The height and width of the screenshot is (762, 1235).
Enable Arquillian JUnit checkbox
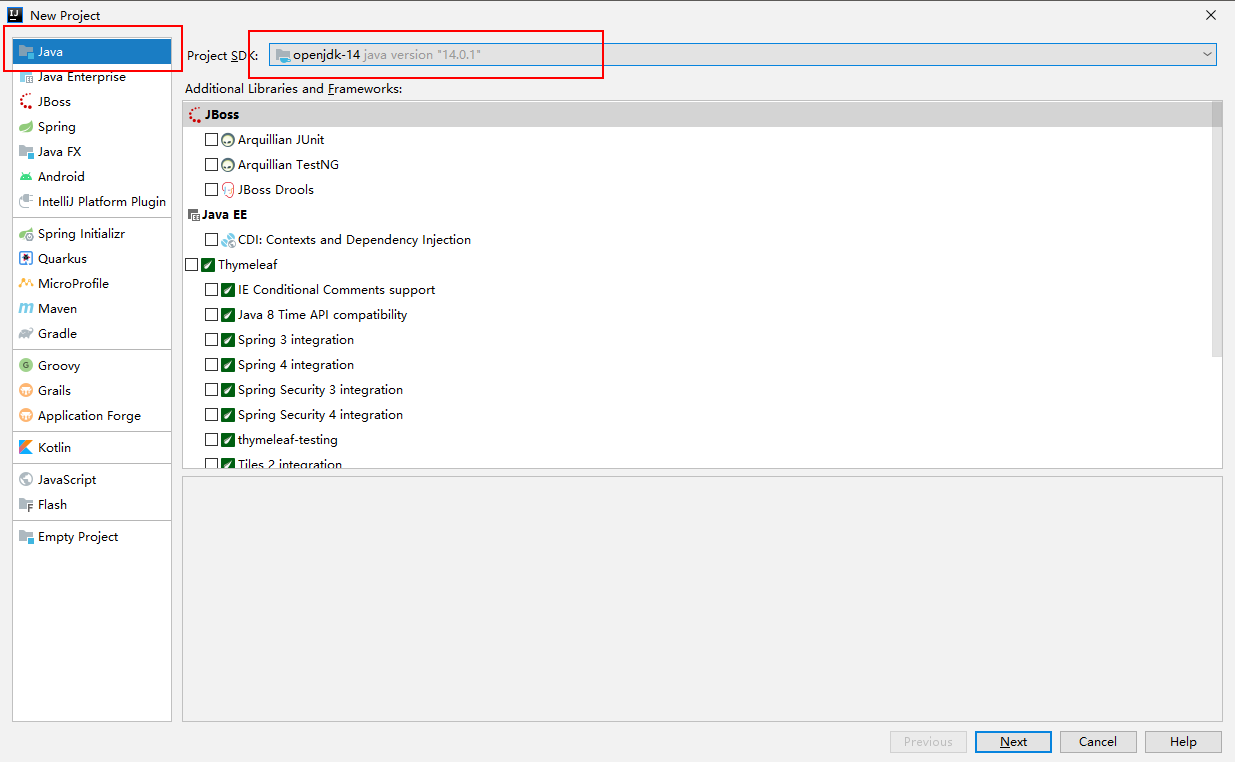(211, 140)
